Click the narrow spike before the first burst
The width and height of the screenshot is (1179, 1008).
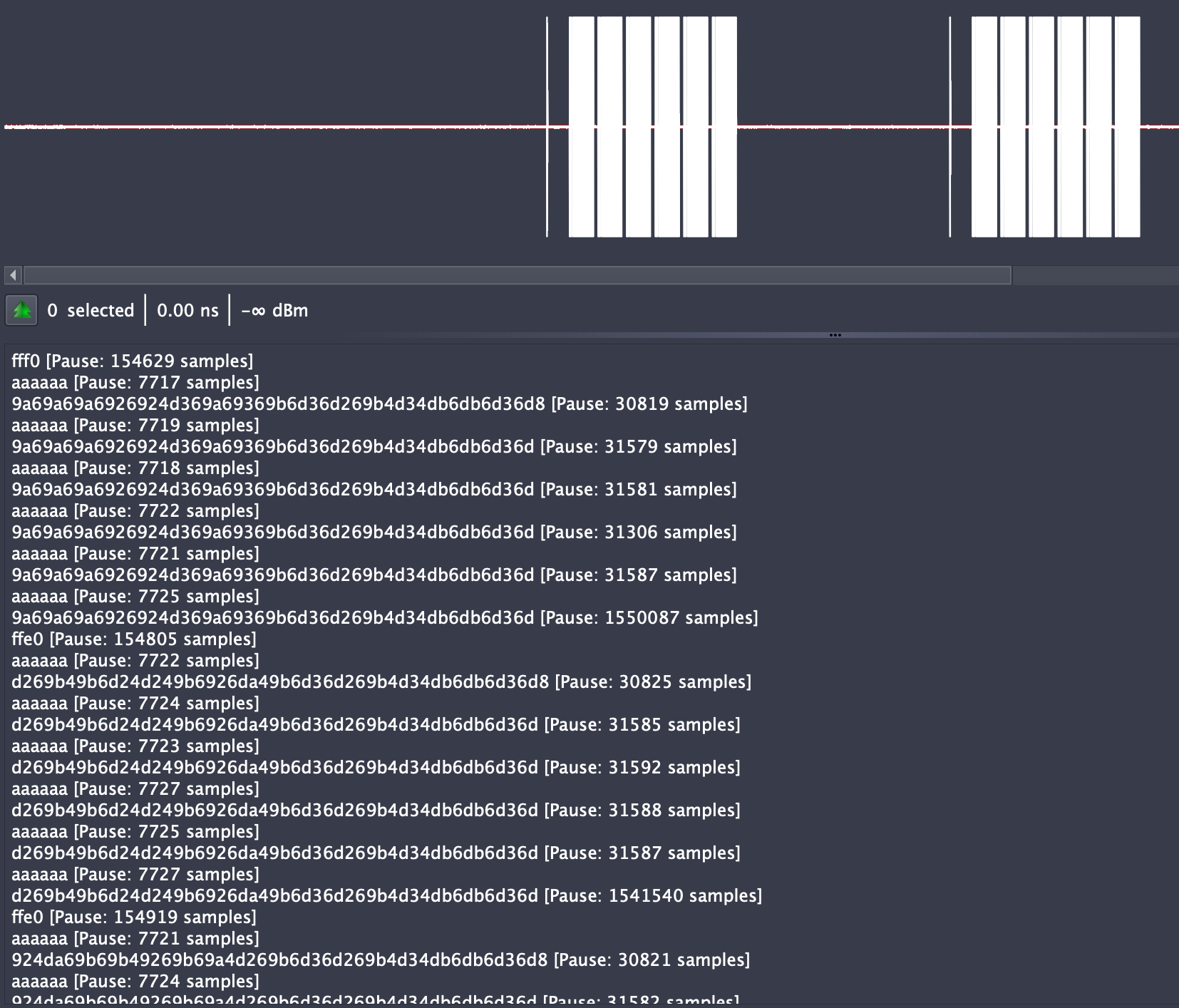[546, 127]
